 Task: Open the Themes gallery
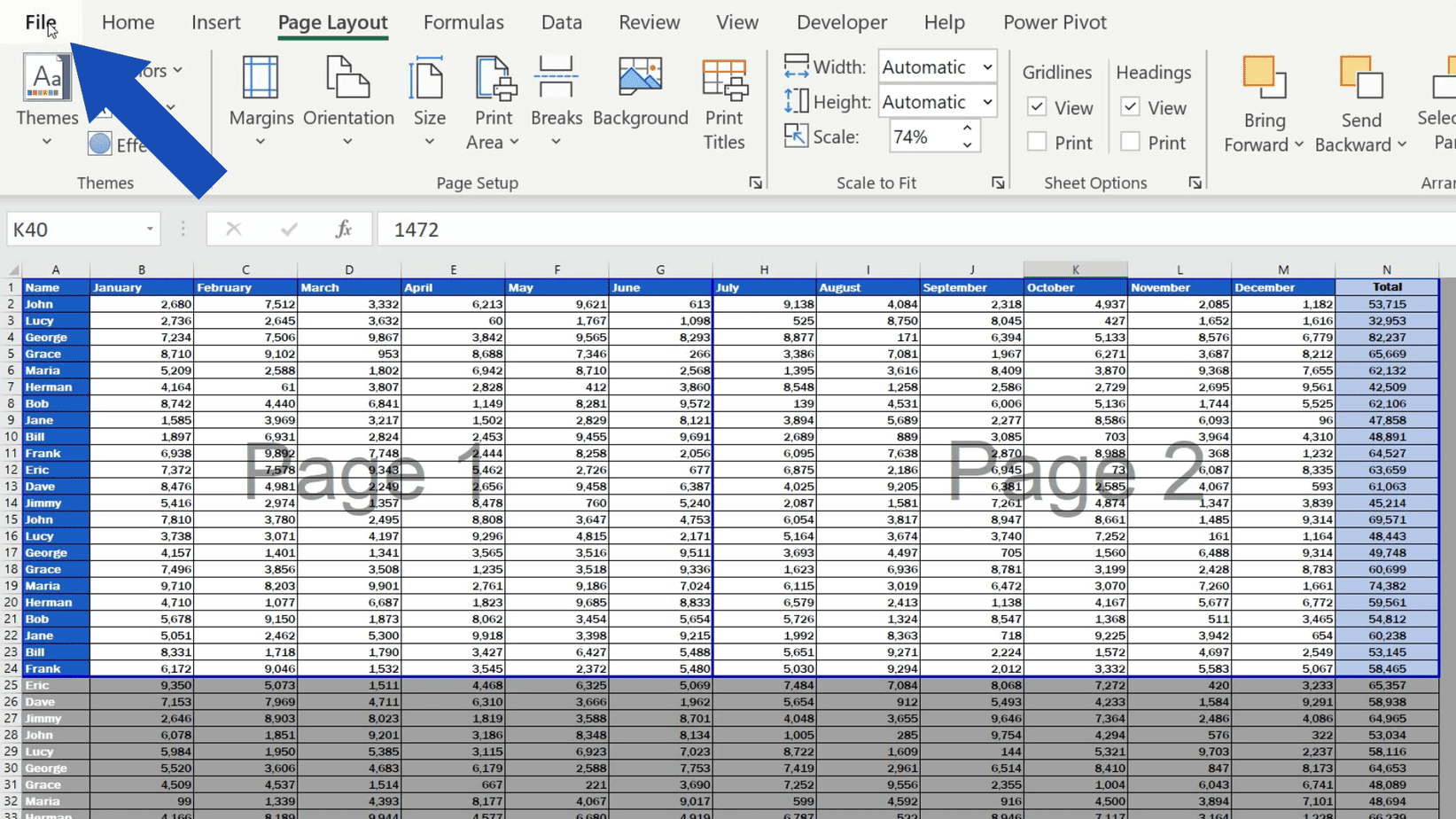[46, 102]
